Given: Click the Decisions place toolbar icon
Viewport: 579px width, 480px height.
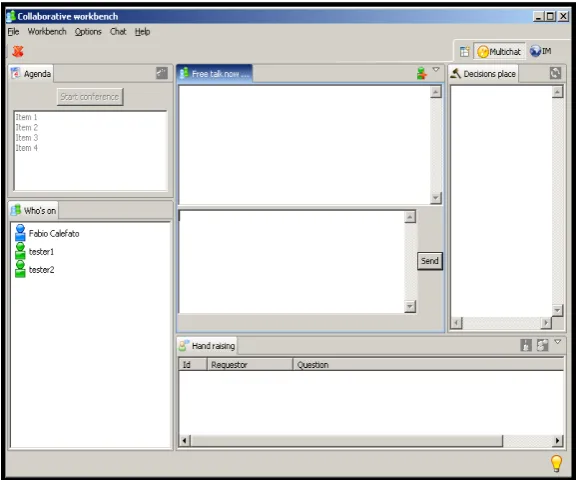Looking at the screenshot, I should (x=555, y=73).
